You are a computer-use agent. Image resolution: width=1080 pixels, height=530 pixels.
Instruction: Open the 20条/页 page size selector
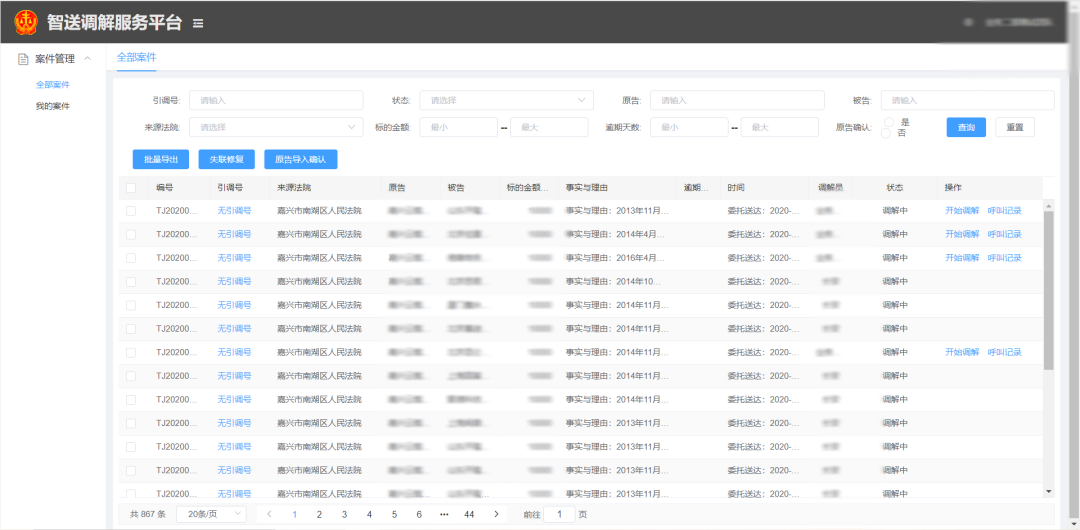211,514
